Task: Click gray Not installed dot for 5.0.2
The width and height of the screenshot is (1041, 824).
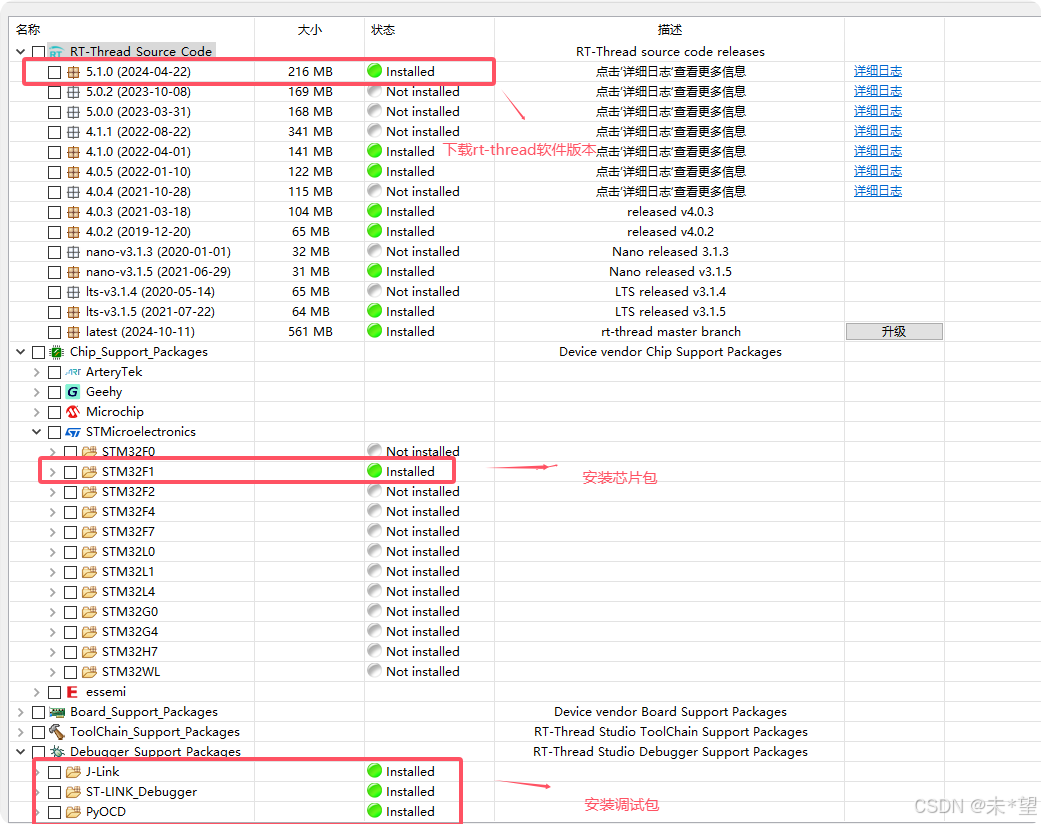Action: [375, 91]
